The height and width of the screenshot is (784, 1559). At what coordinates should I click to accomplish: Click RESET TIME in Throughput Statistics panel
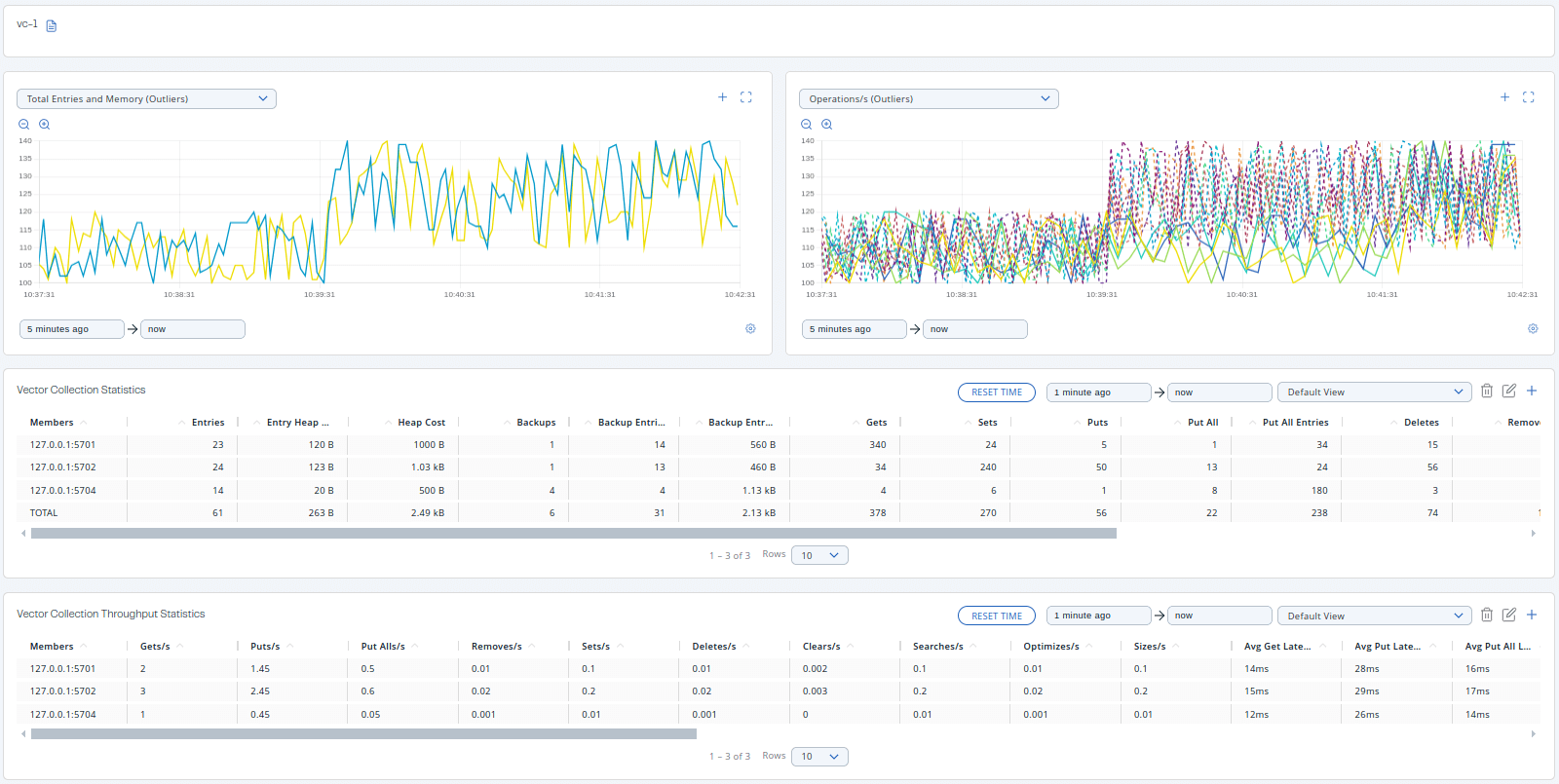tap(996, 616)
